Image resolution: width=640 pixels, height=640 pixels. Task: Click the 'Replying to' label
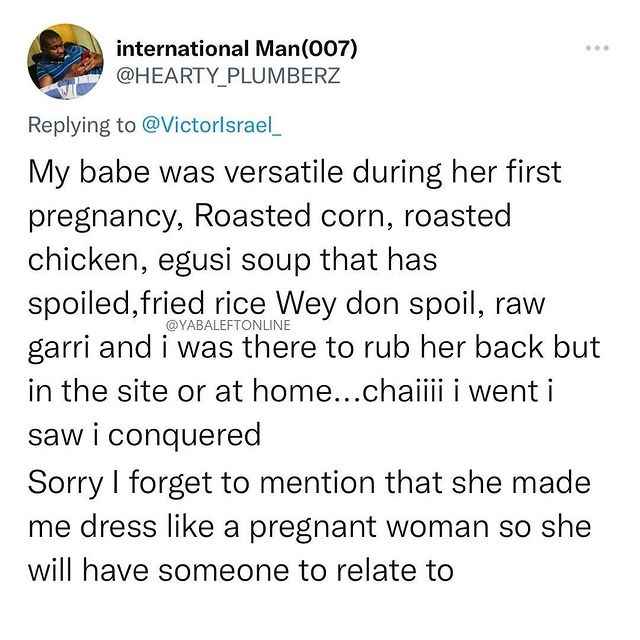coord(82,125)
